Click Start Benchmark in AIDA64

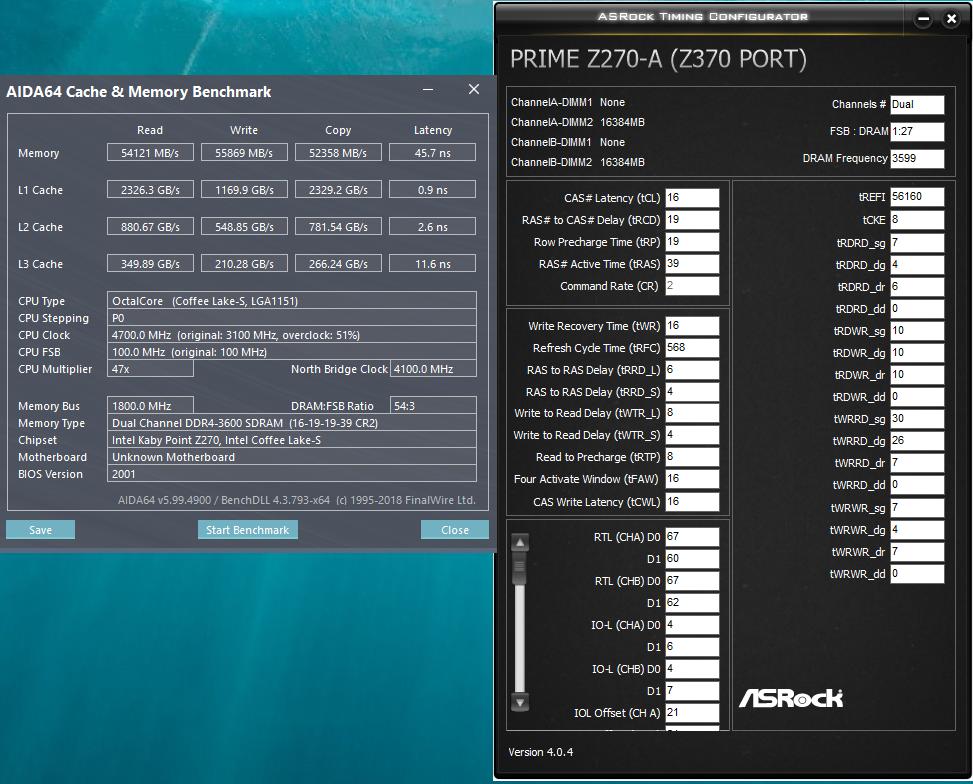tap(248, 529)
